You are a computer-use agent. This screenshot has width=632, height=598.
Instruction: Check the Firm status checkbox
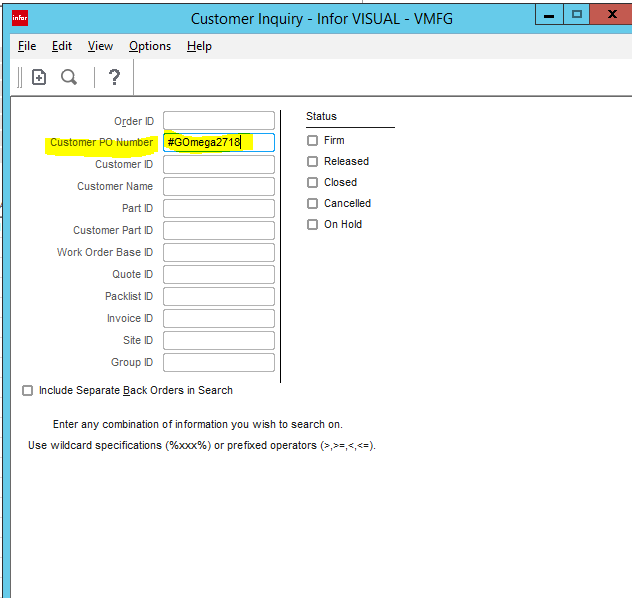pos(312,141)
